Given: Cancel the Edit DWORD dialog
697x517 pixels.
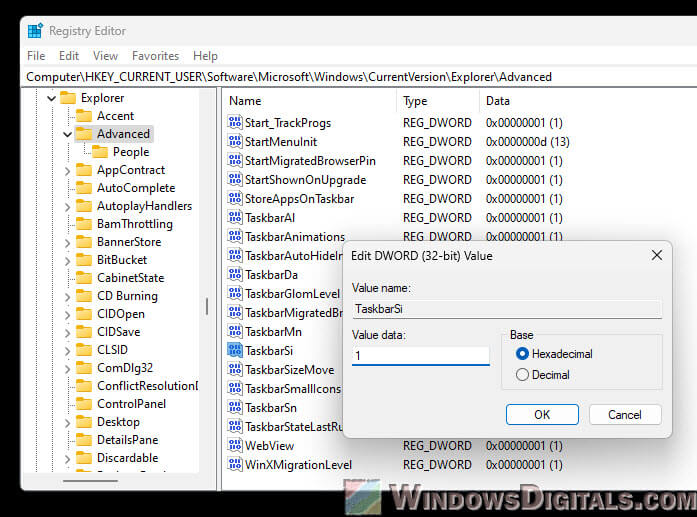Looking at the screenshot, I should tap(625, 414).
